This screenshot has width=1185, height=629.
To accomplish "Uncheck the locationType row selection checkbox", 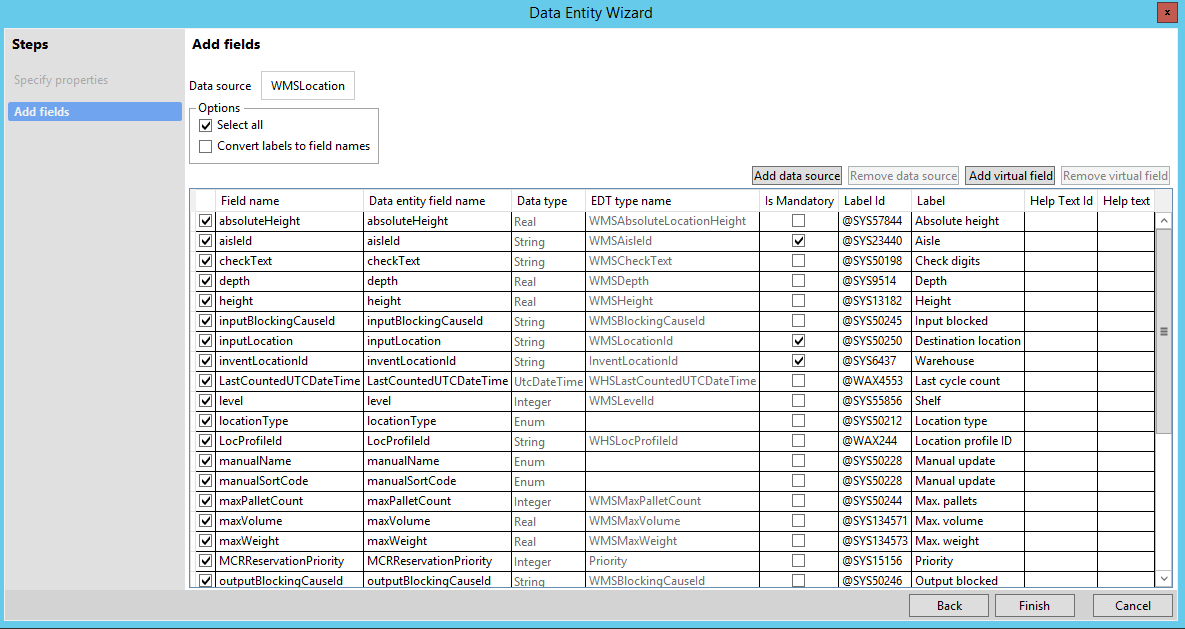I will [x=206, y=421].
